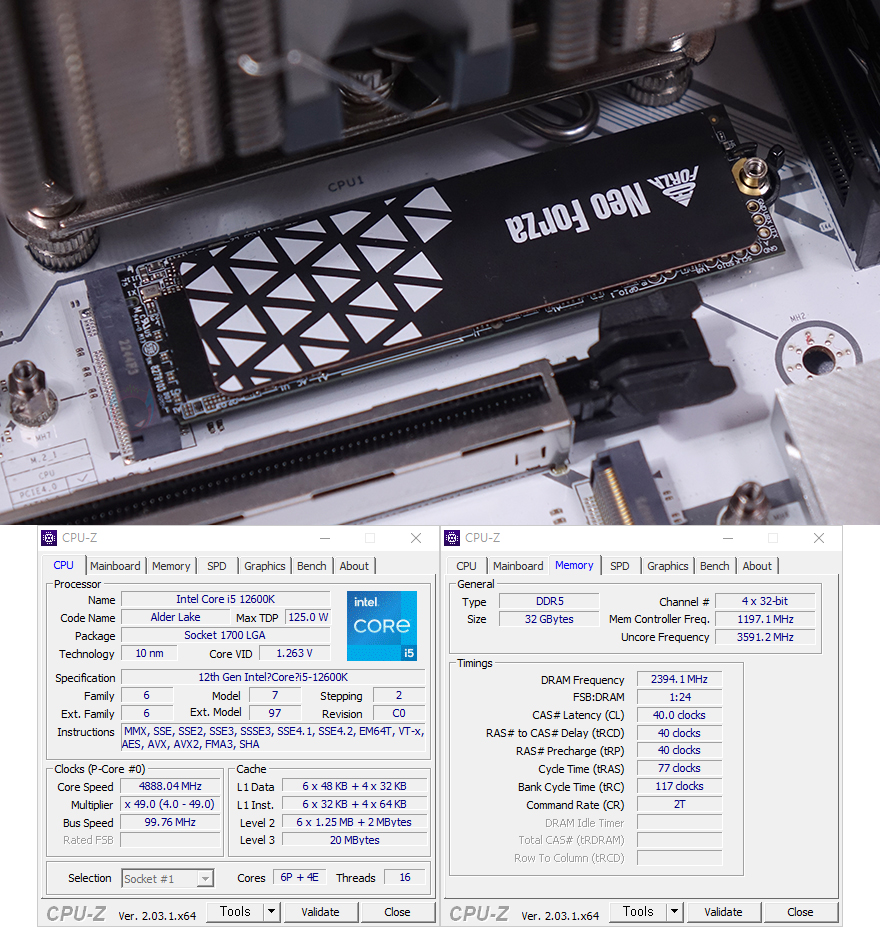Image resolution: width=880 pixels, height=927 pixels.
Task: Click Close button in left CPU-Z window
Action: click(397, 912)
